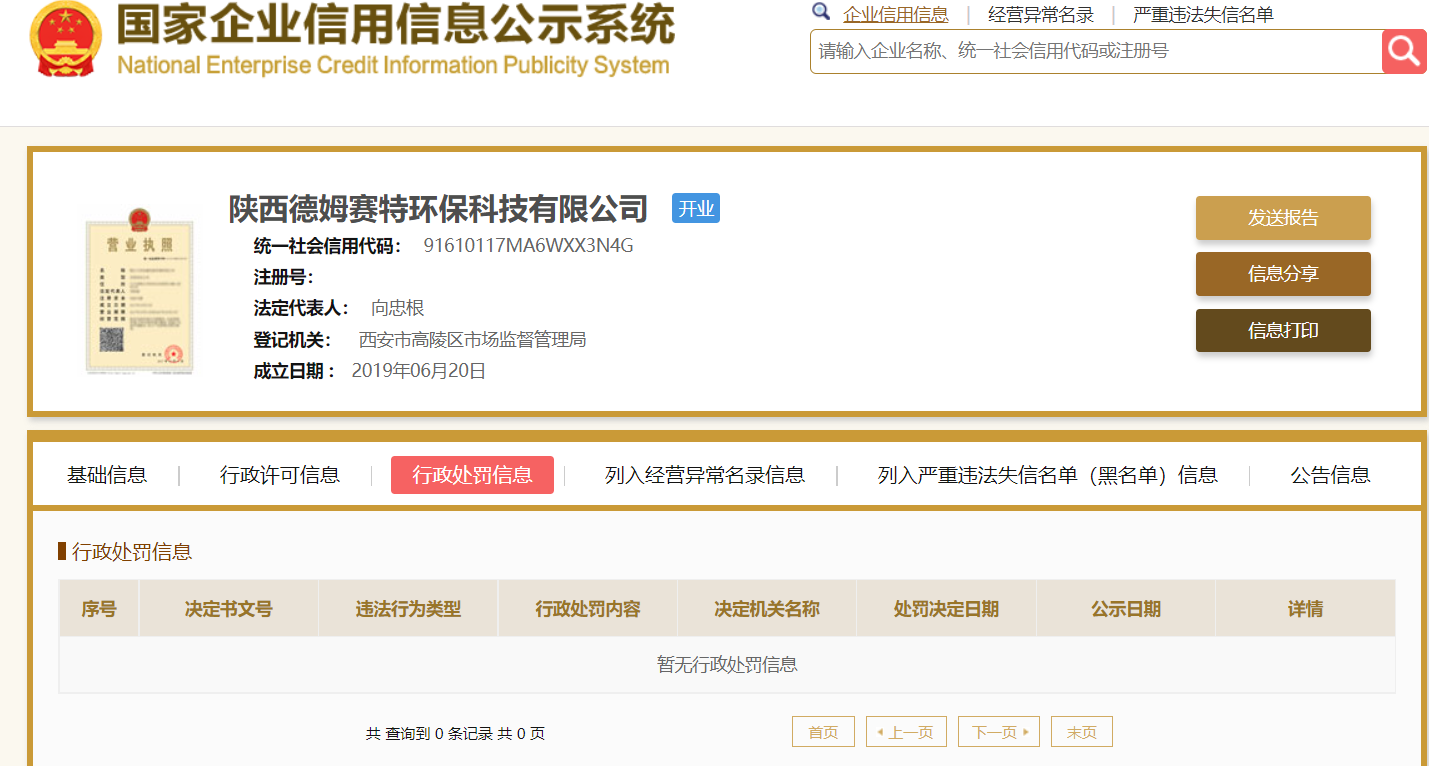Click the 下一页 next page button
This screenshot has height=766, width=1429.
tap(999, 732)
